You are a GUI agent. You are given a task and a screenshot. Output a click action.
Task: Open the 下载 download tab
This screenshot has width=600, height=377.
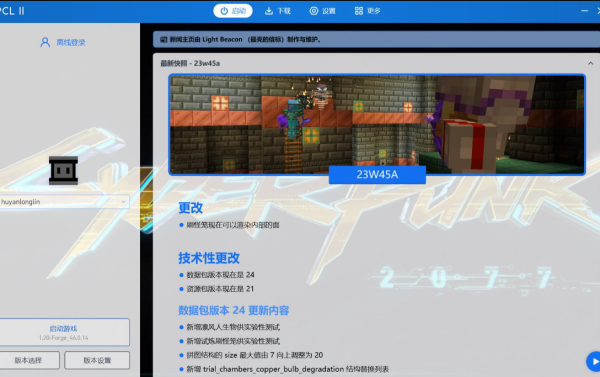click(278, 11)
